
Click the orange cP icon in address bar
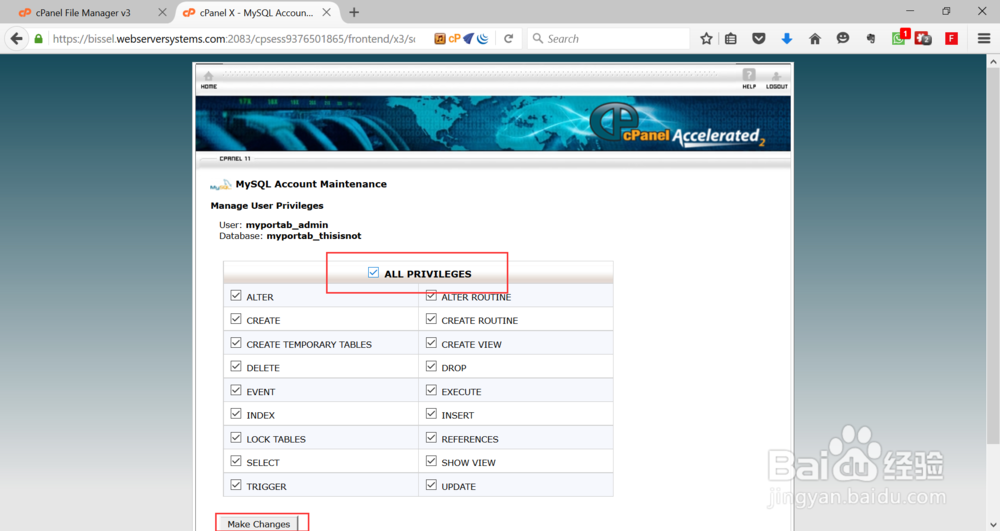[x=454, y=39]
